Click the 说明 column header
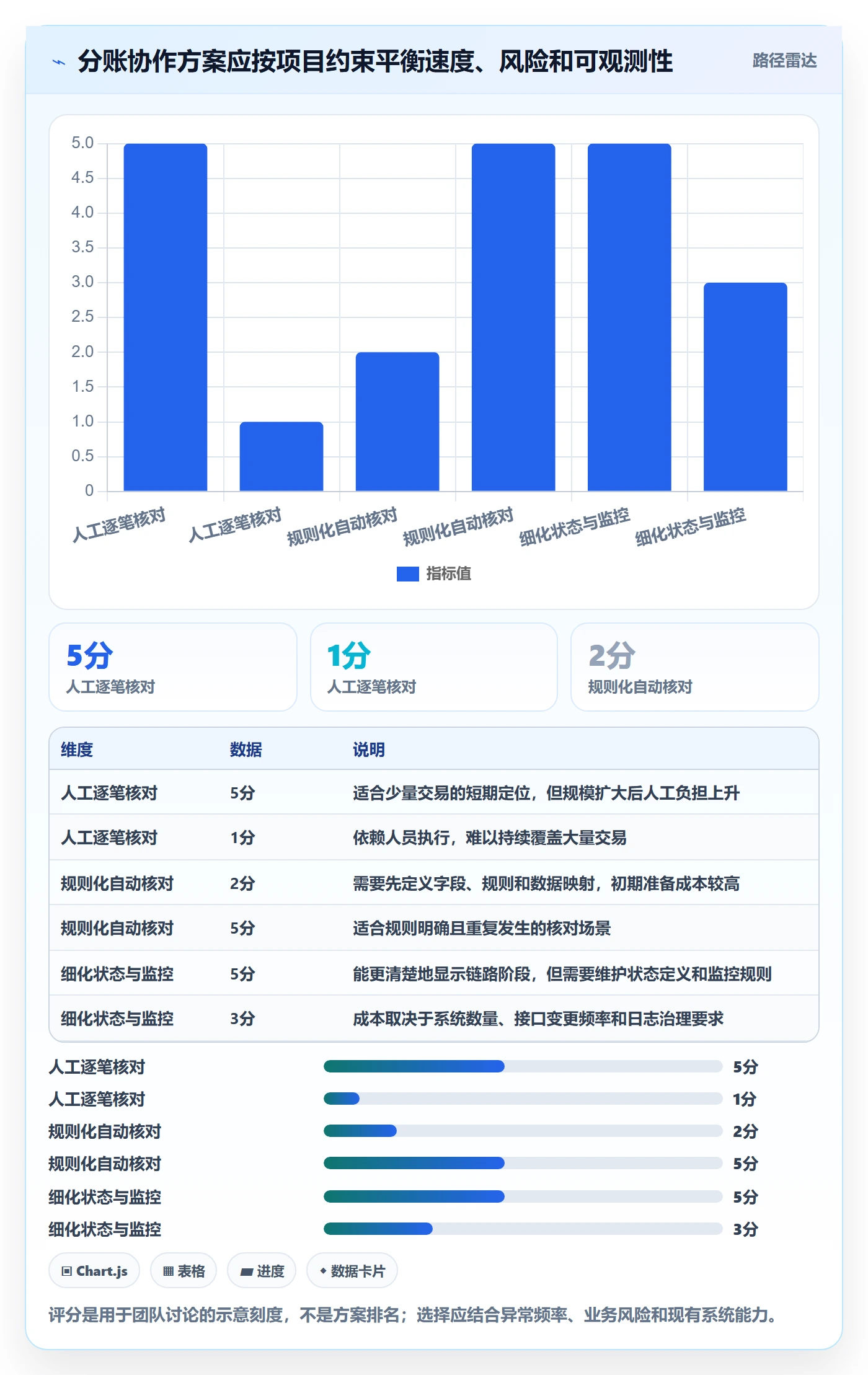The height and width of the screenshot is (1375, 868). pyautogui.click(x=369, y=749)
